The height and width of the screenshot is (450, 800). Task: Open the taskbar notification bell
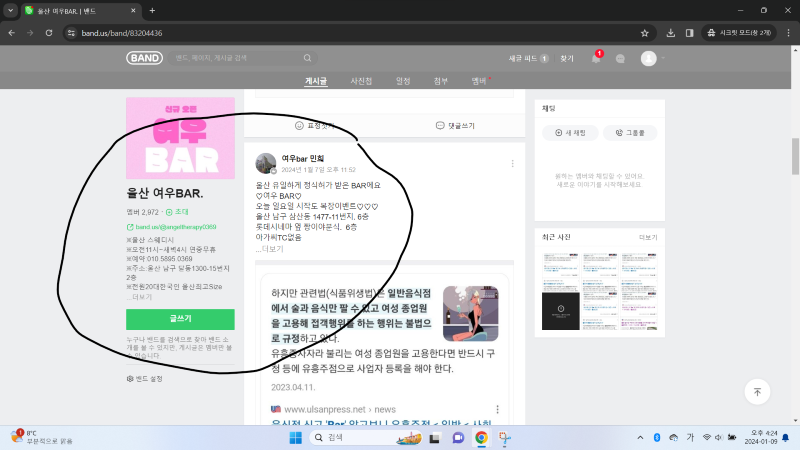tap(786, 438)
